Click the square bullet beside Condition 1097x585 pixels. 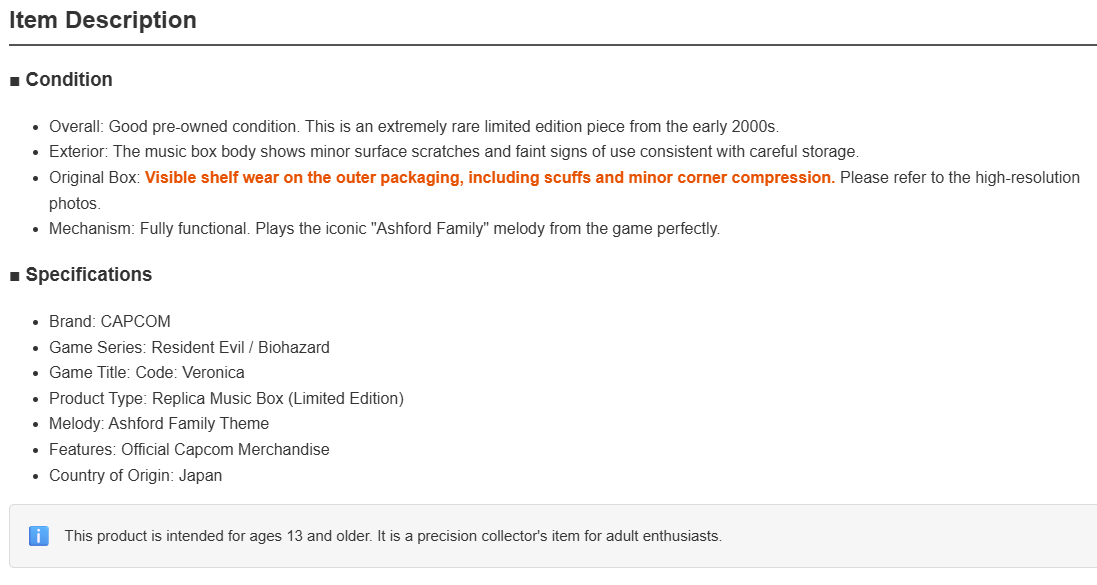click(x=15, y=81)
